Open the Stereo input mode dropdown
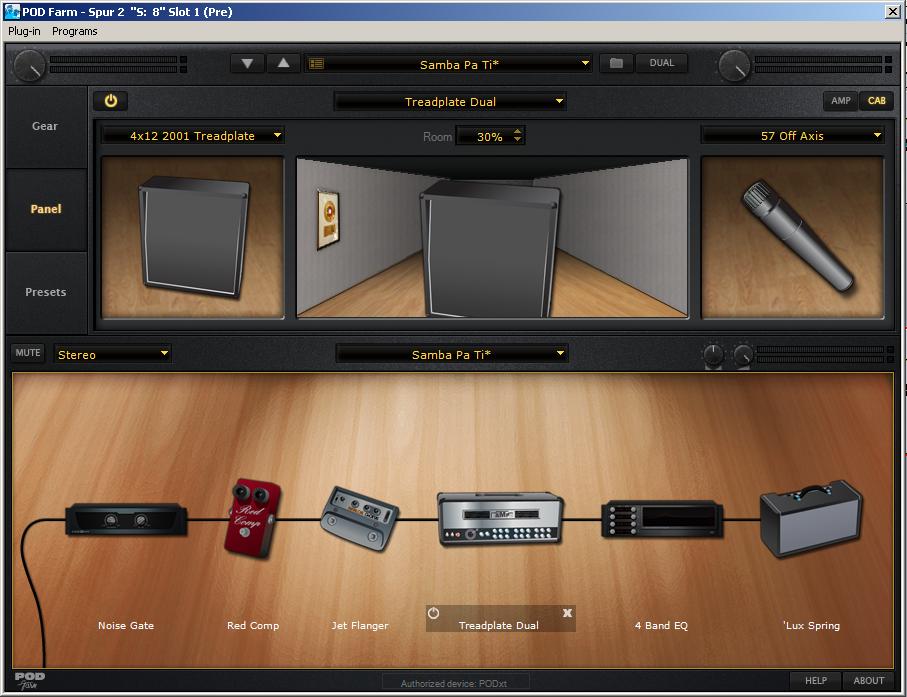 click(112, 354)
